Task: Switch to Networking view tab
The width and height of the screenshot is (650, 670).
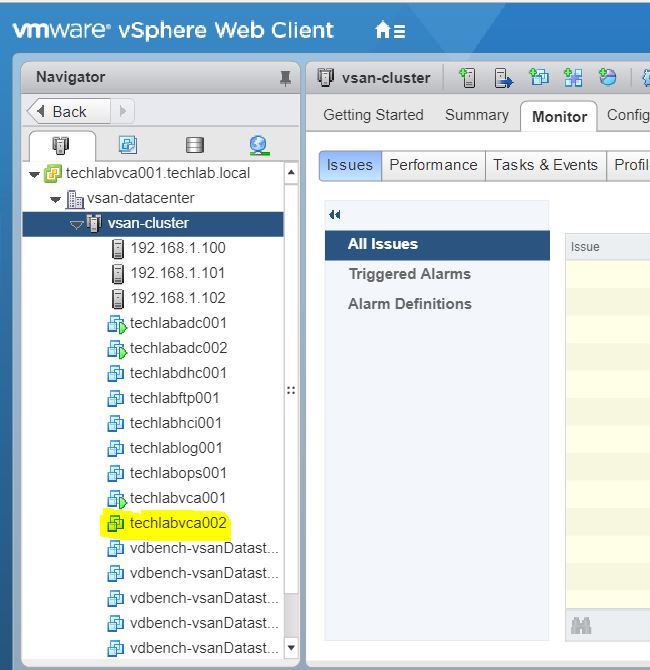Action: pyautogui.click(x=259, y=145)
